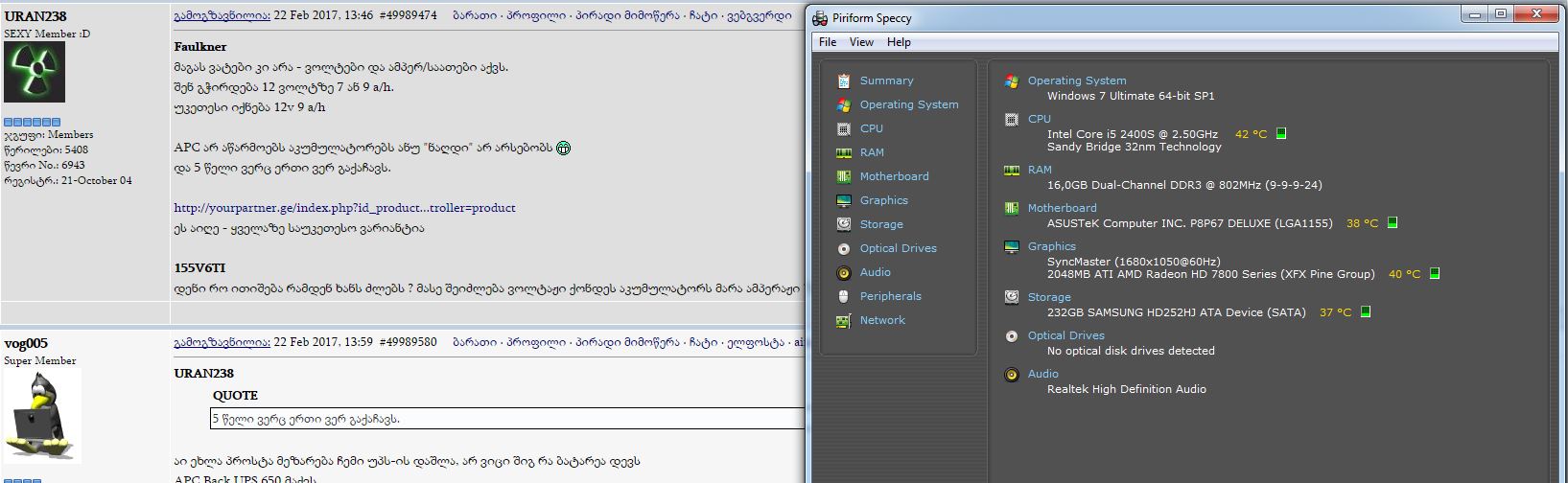1568x483 pixels.
Task: Open Storage section from the Speccy sidebar
Action: 881,224
